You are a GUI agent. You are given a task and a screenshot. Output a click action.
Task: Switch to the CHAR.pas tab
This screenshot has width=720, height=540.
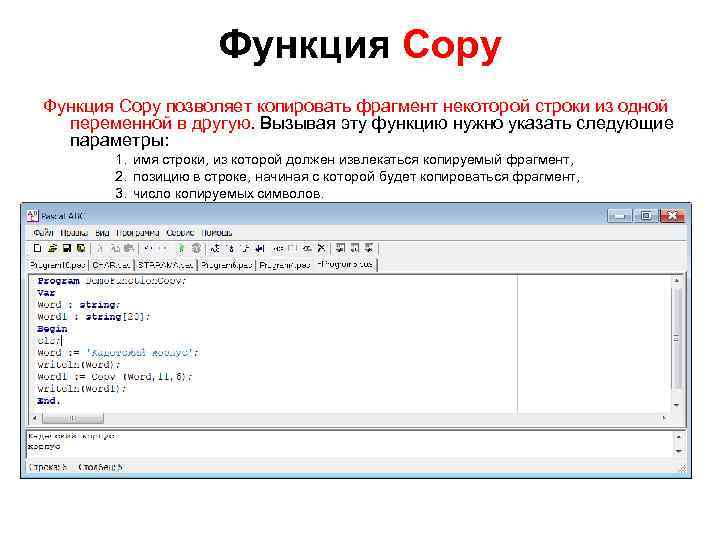click(111, 265)
